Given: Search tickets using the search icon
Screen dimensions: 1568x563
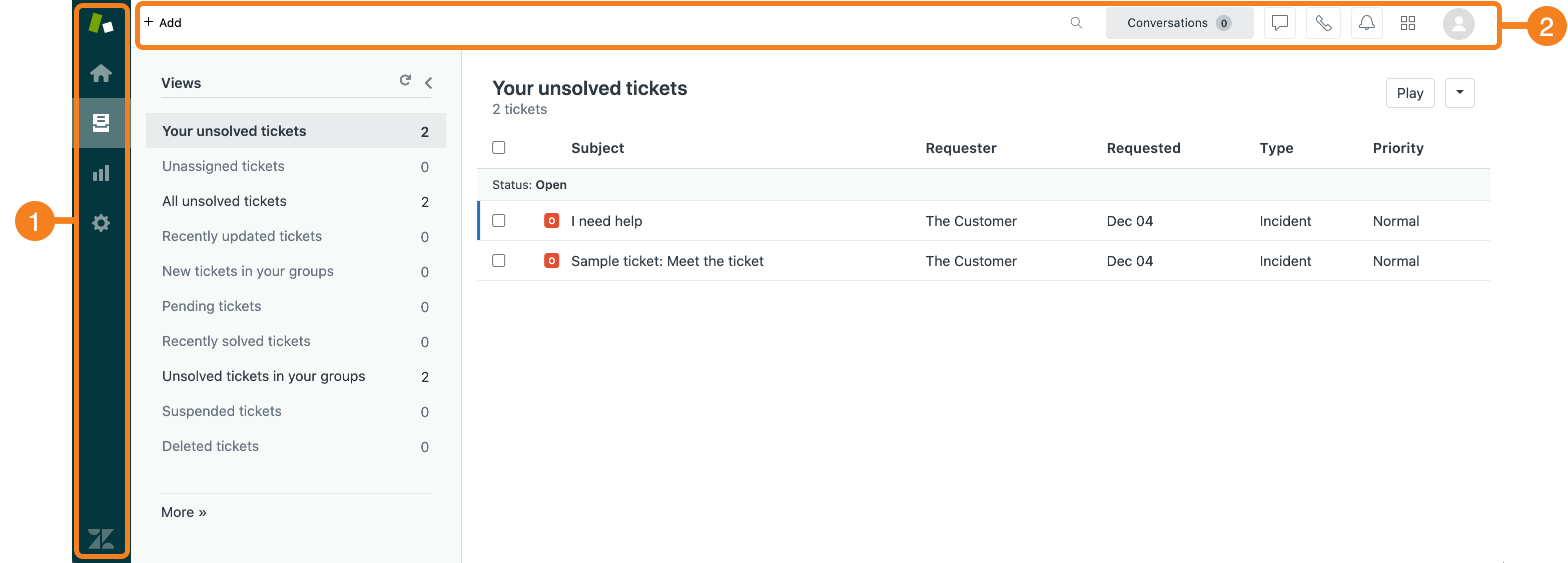Looking at the screenshot, I should (x=1076, y=22).
